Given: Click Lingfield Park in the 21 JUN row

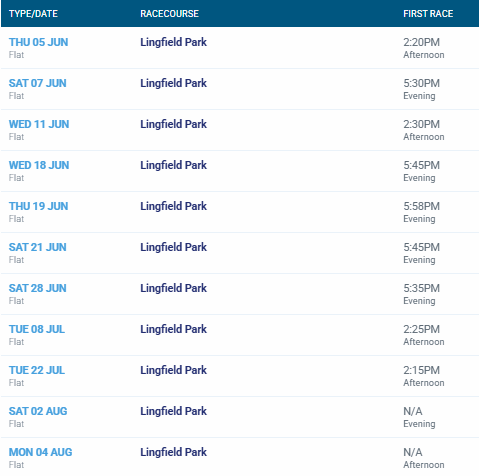Looking at the screenshot, I should point(173,247).
